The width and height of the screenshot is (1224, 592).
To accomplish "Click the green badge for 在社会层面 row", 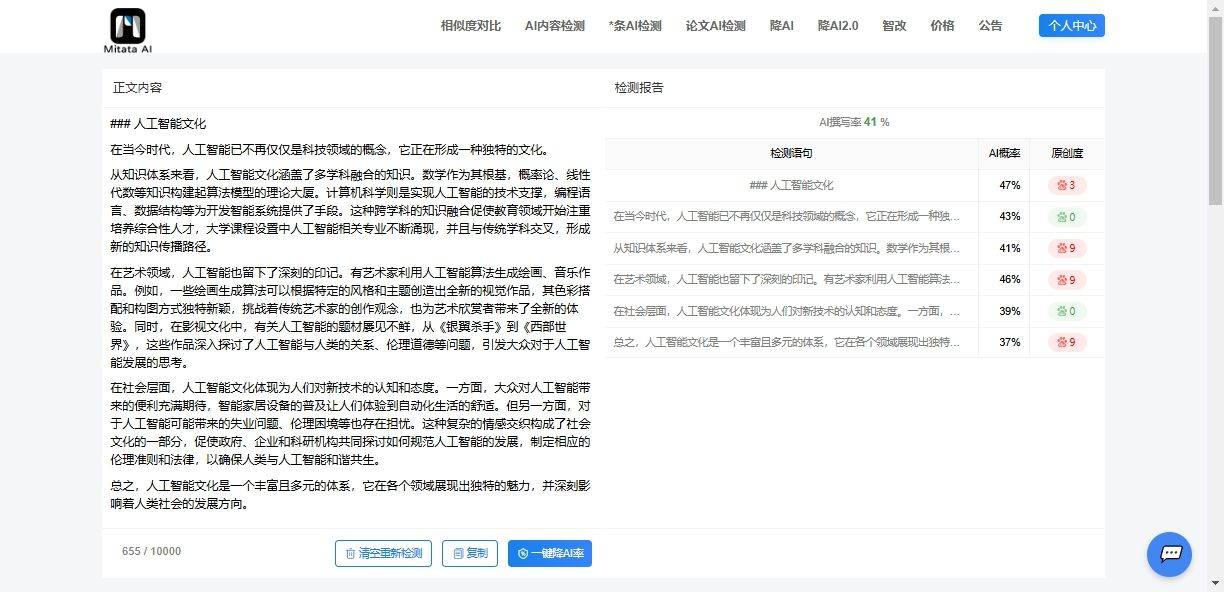I will coord(1066,311).
